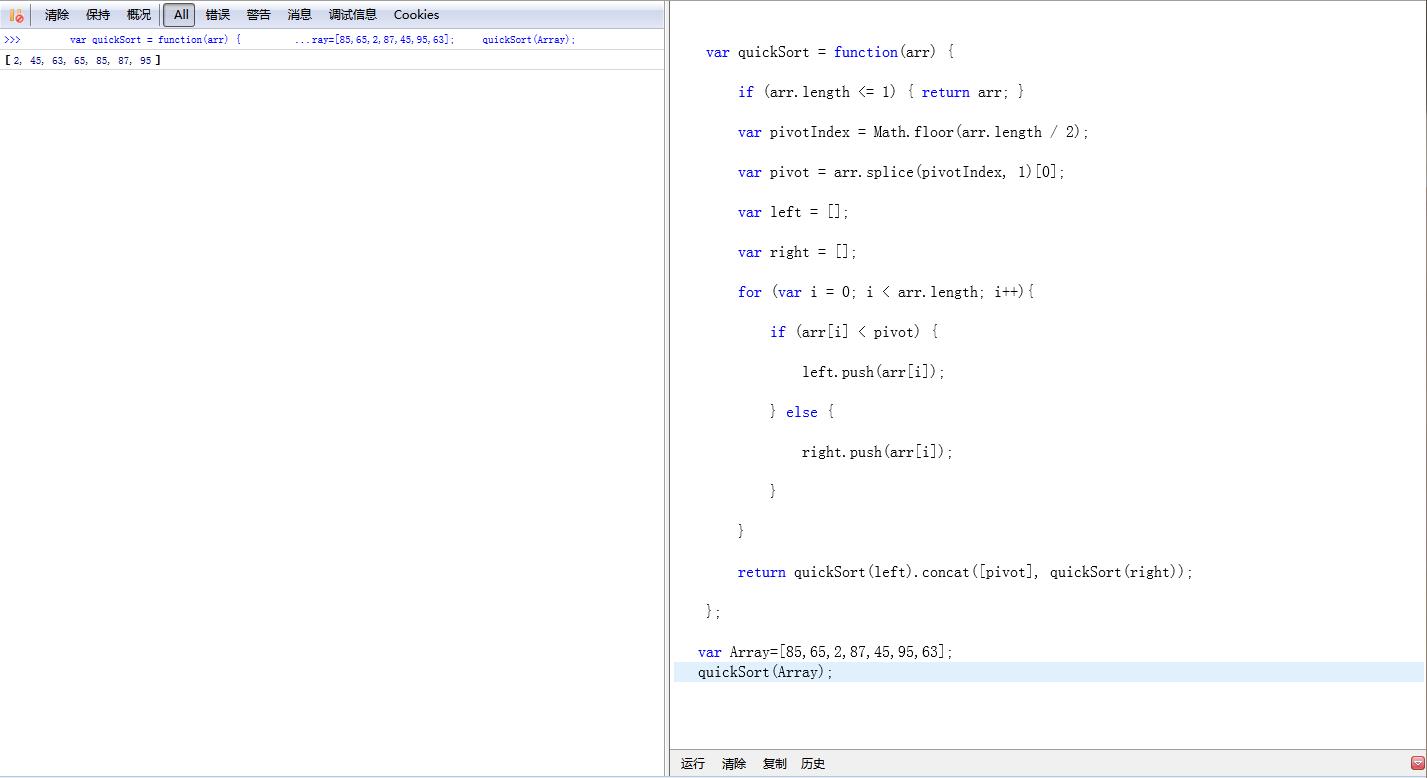Open the 概况 profile button
The image size is (1427, 778).
pyautogui.click(x=139, y=15)
